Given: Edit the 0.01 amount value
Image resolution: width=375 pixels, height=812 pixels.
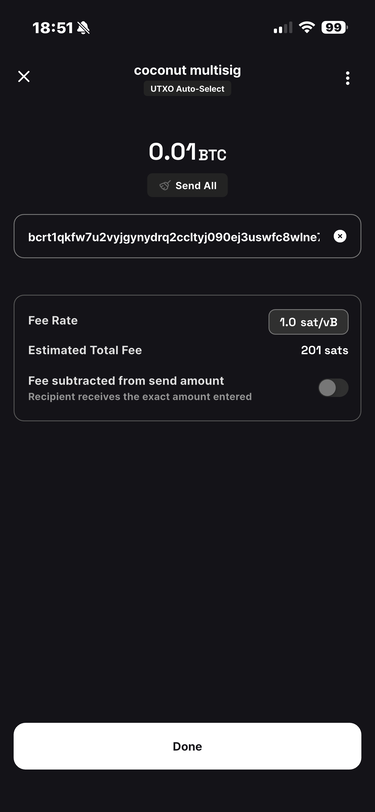Looking at the screenshot, I should [x=172, y=152].
